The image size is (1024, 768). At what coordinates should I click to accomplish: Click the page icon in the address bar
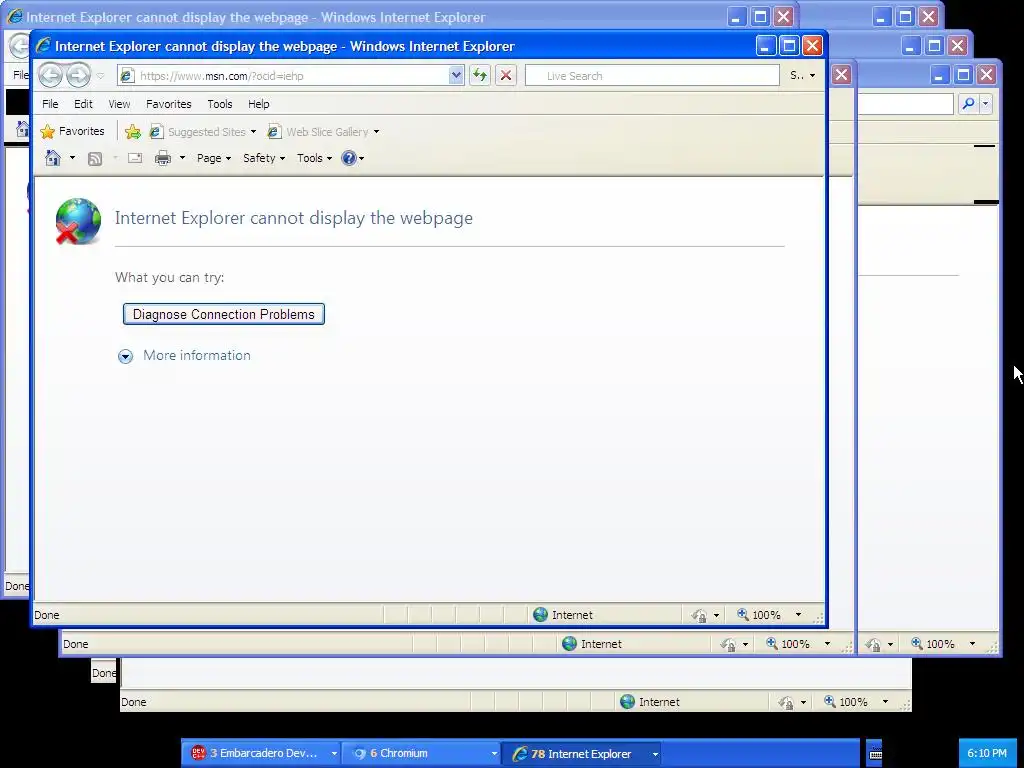click(127, 76)
